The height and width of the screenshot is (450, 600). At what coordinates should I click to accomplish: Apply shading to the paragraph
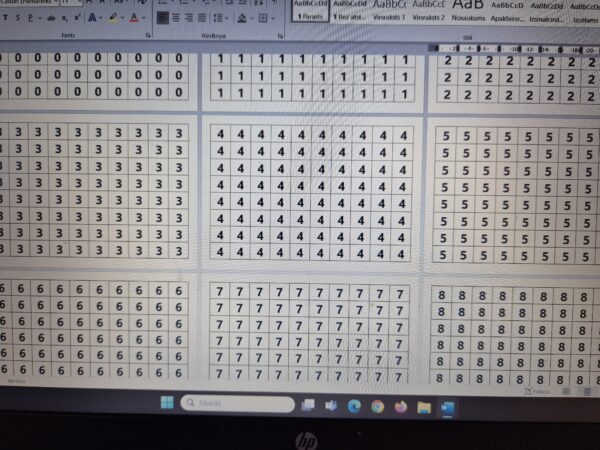[x=241, y=18]
